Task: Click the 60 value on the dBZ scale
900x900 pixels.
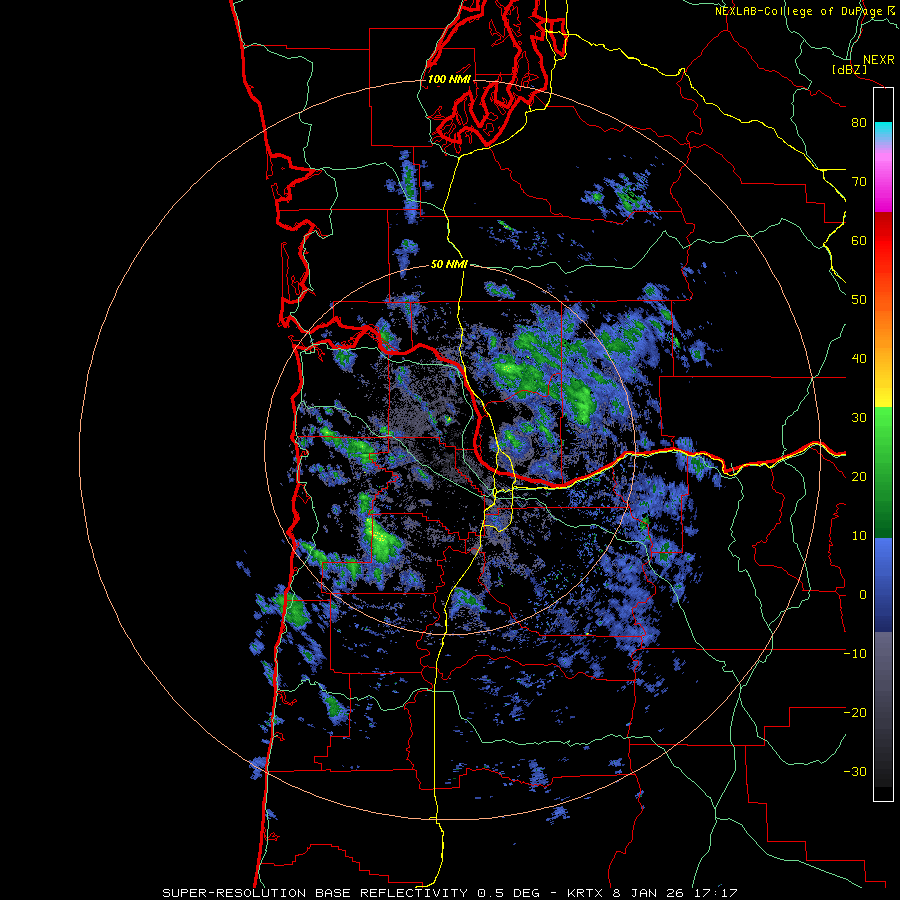Action: coord(858,241)
